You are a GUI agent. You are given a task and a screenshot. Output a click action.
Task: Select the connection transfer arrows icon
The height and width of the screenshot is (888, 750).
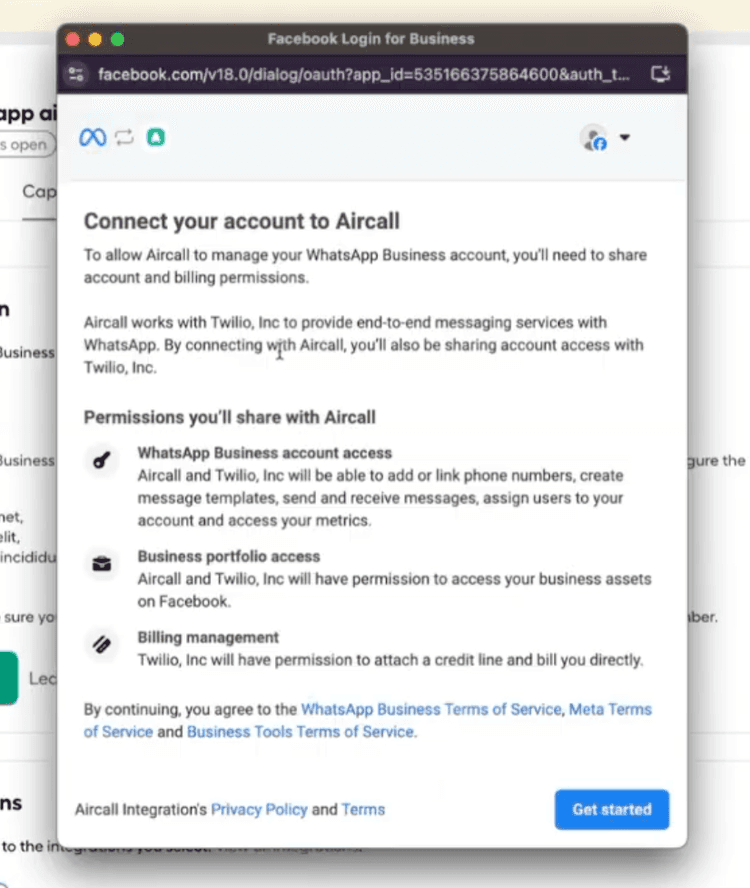(x=122, y=137)
